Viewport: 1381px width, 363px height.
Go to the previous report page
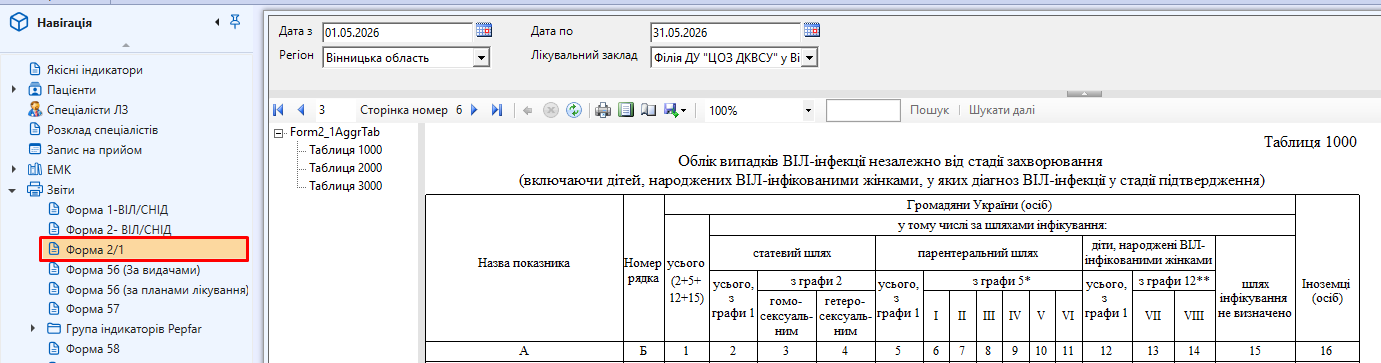coord(300,110)
